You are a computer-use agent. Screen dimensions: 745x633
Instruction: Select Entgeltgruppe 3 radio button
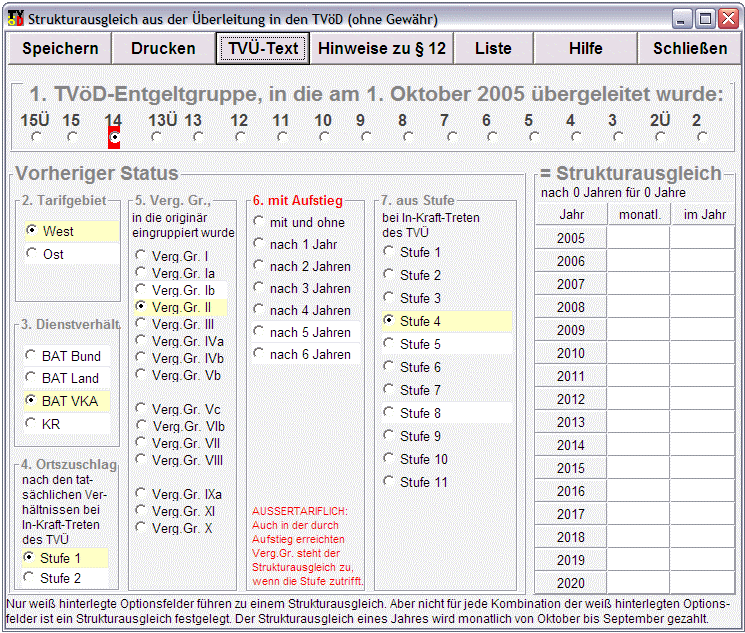(618, 137)
